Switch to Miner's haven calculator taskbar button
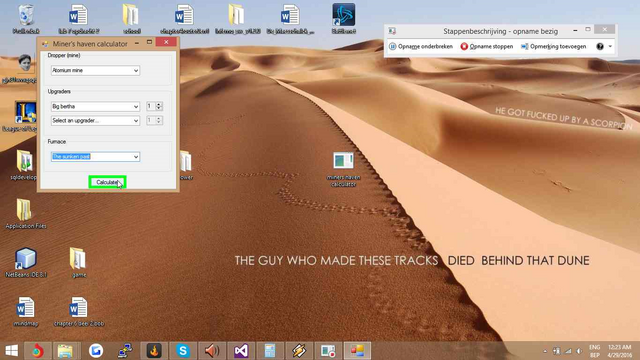Screen dimensions: 640x360 coord(357,351)
